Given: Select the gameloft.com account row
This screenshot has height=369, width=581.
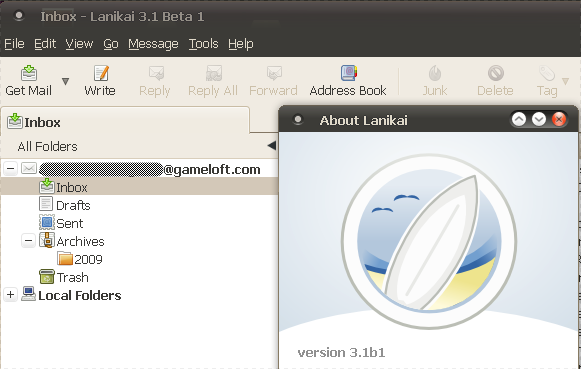Looking at the screenshot, I should tap(139, 169).
